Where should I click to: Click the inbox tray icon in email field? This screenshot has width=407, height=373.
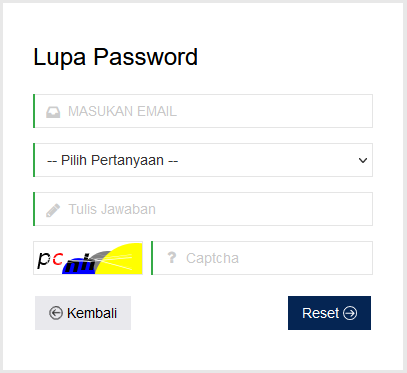point(53,112)
